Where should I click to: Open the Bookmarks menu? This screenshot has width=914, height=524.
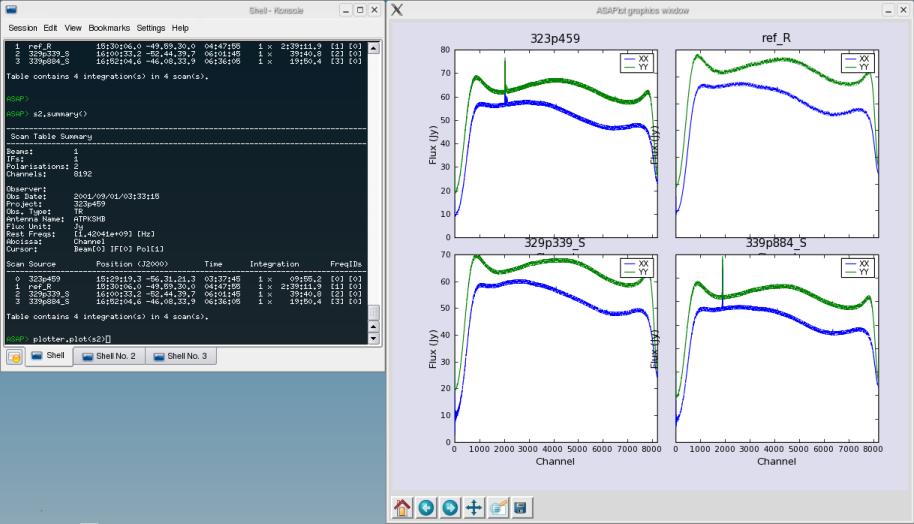coord(108,28)
